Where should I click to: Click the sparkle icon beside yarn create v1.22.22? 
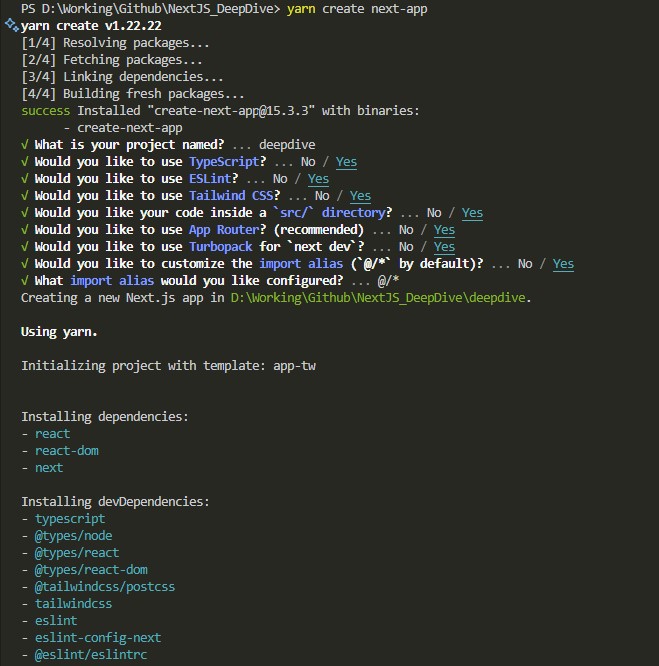[x=11, y=25]
